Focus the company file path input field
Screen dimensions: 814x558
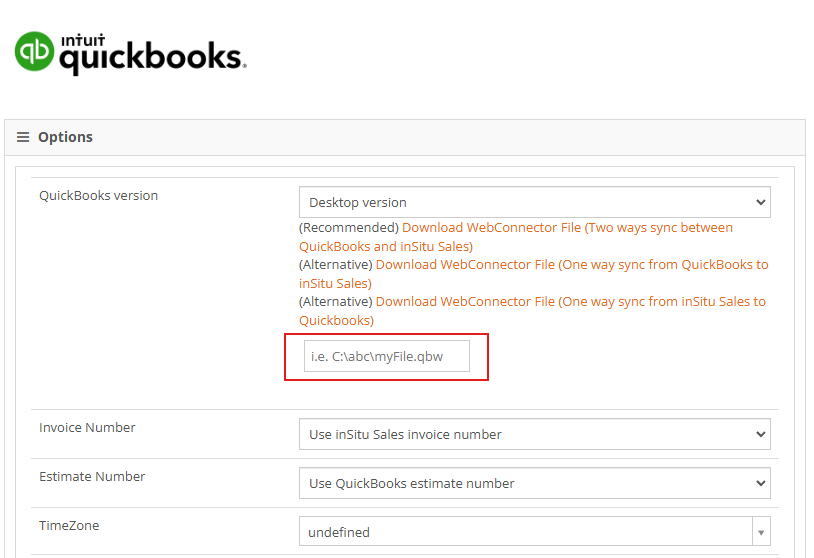pyautogui.click(x=387, y=356)
